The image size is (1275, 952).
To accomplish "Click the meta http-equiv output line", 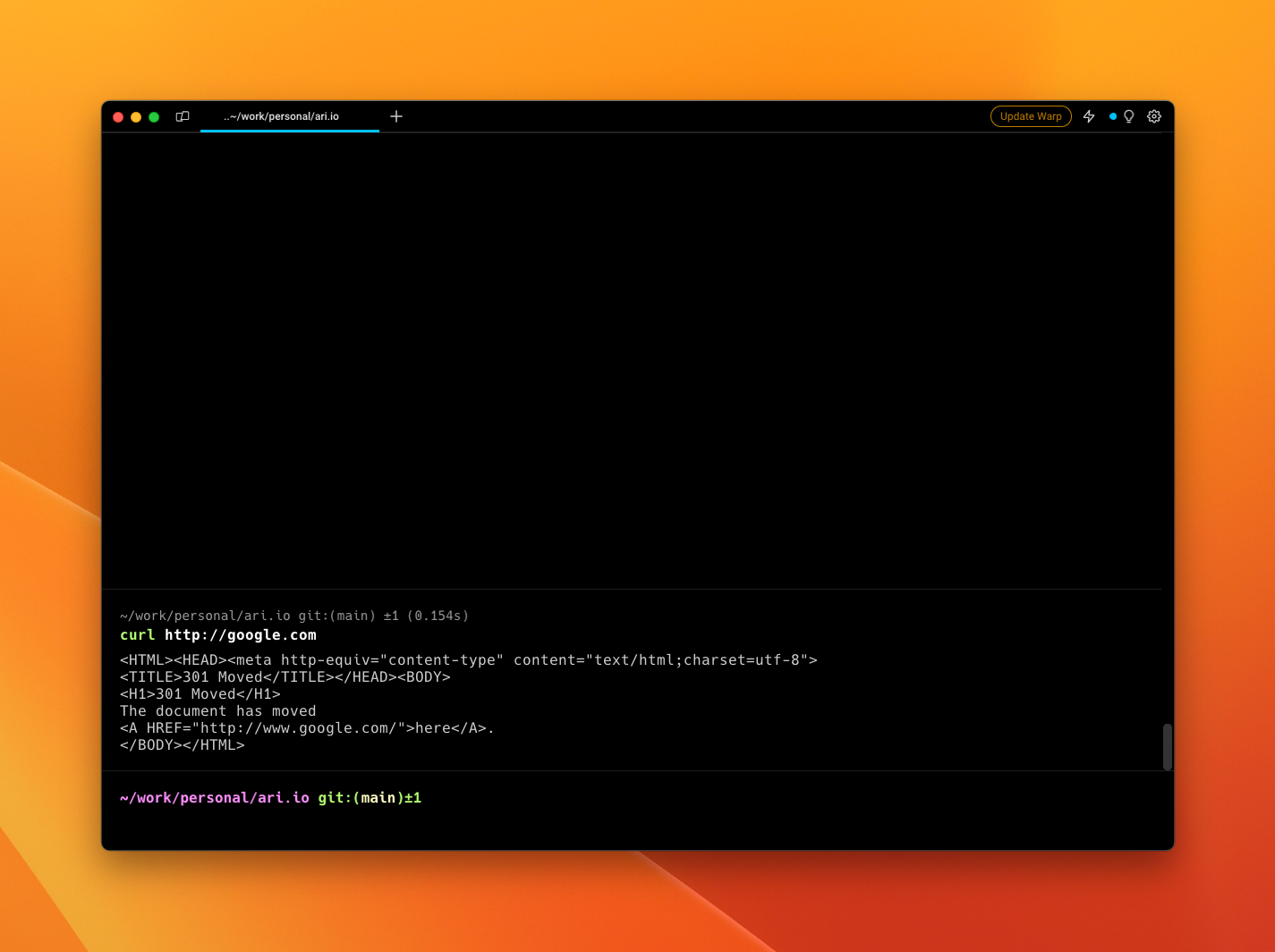I will click(468, 660).
